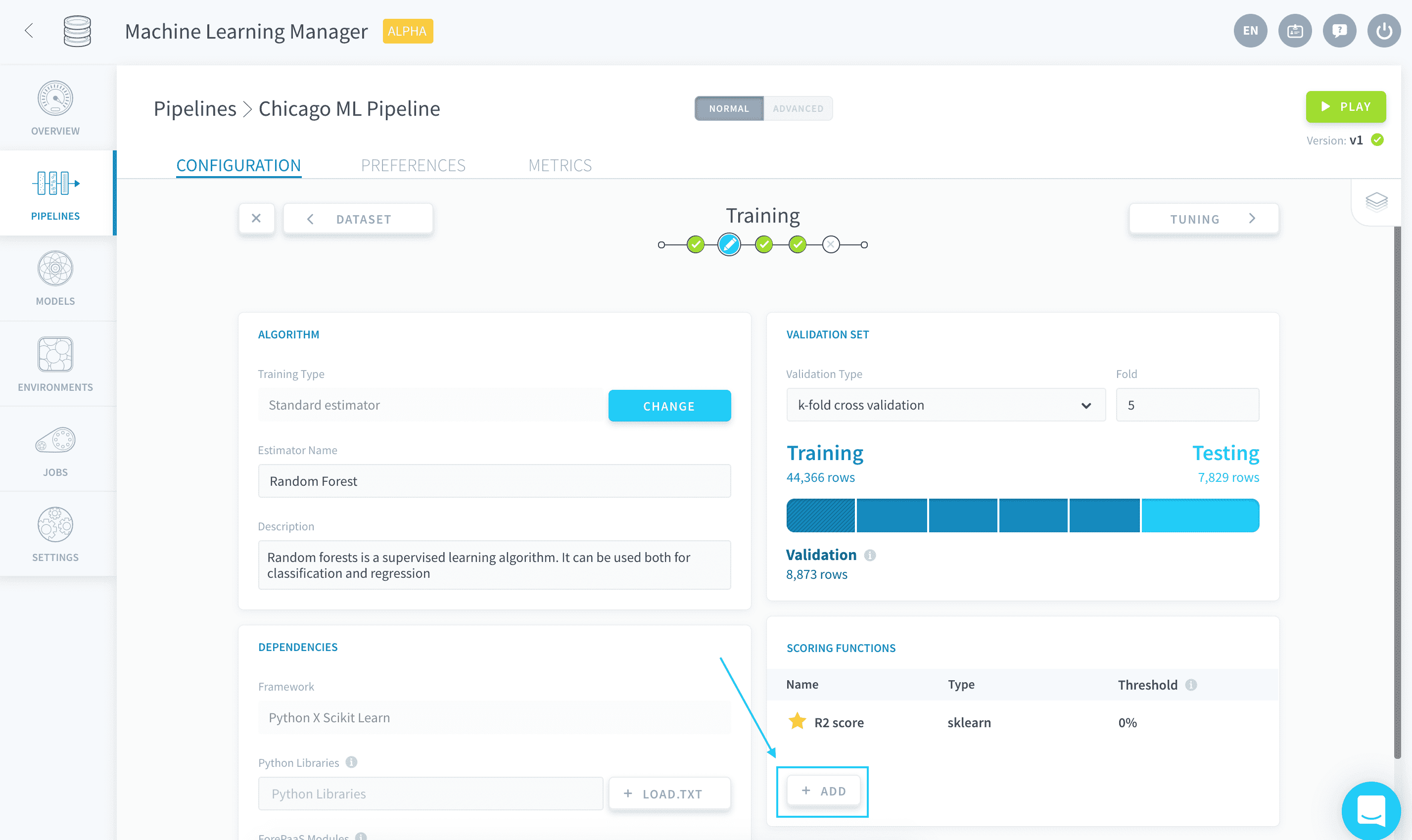Image resolution: width=1412 pixels, height=840 pixels.
Task: Open the EN language selector
Action: pos(1250,31)
